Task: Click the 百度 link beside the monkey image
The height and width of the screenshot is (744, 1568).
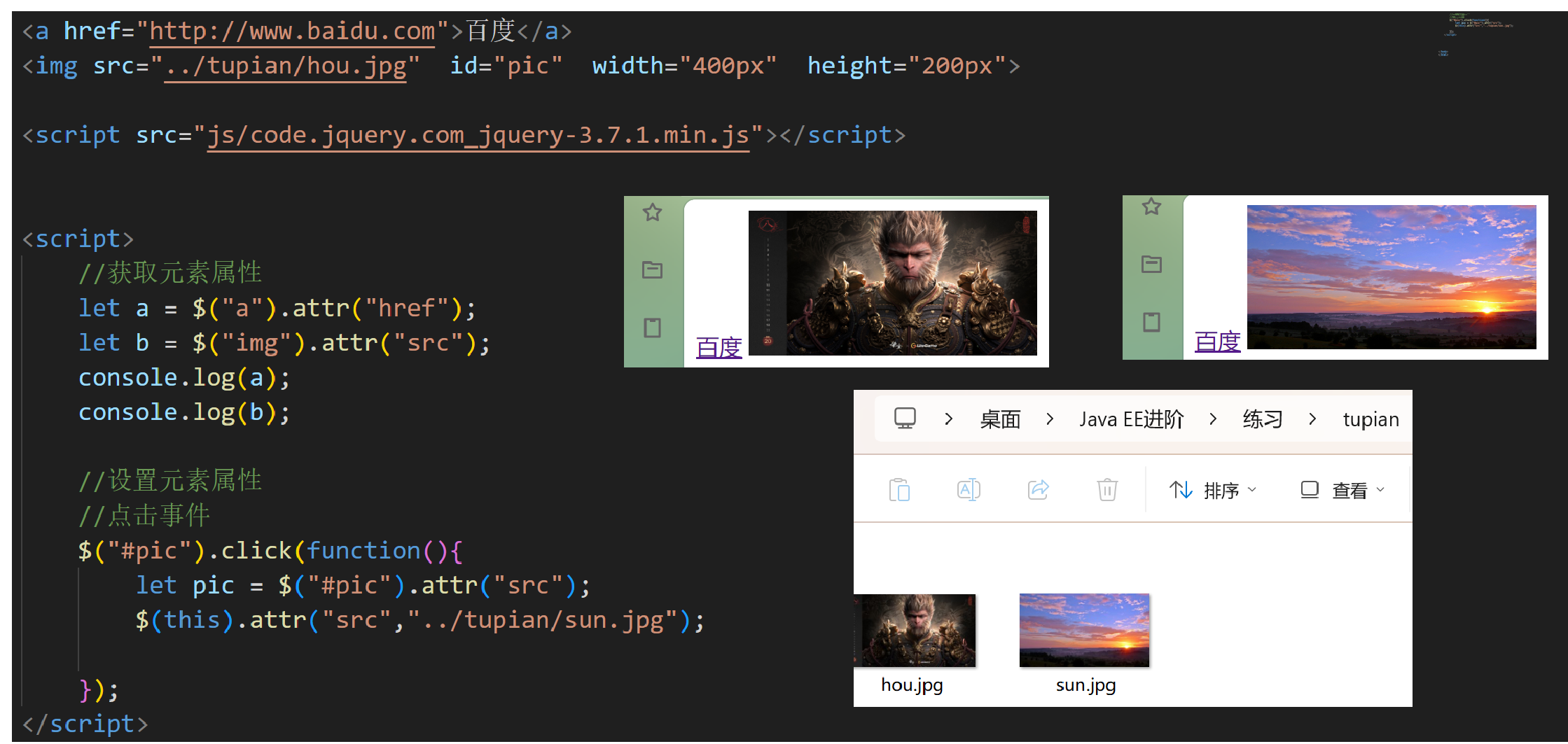Action: pyautogui.click(x=719, y=347)
